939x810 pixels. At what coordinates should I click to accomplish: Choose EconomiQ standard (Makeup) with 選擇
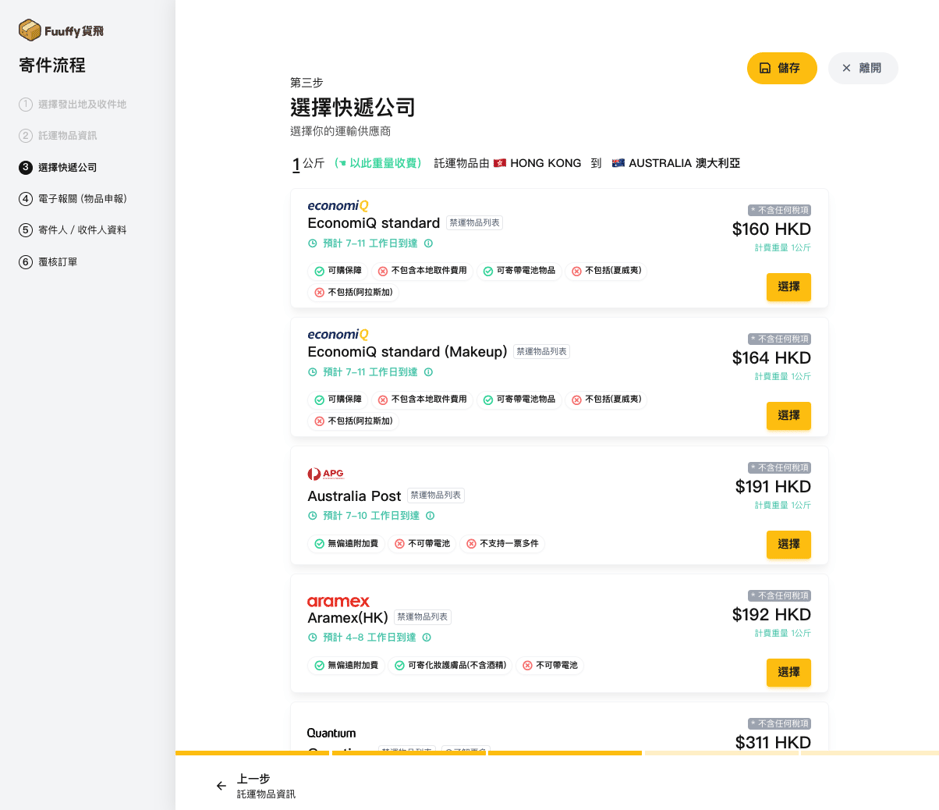coord(788,416)
